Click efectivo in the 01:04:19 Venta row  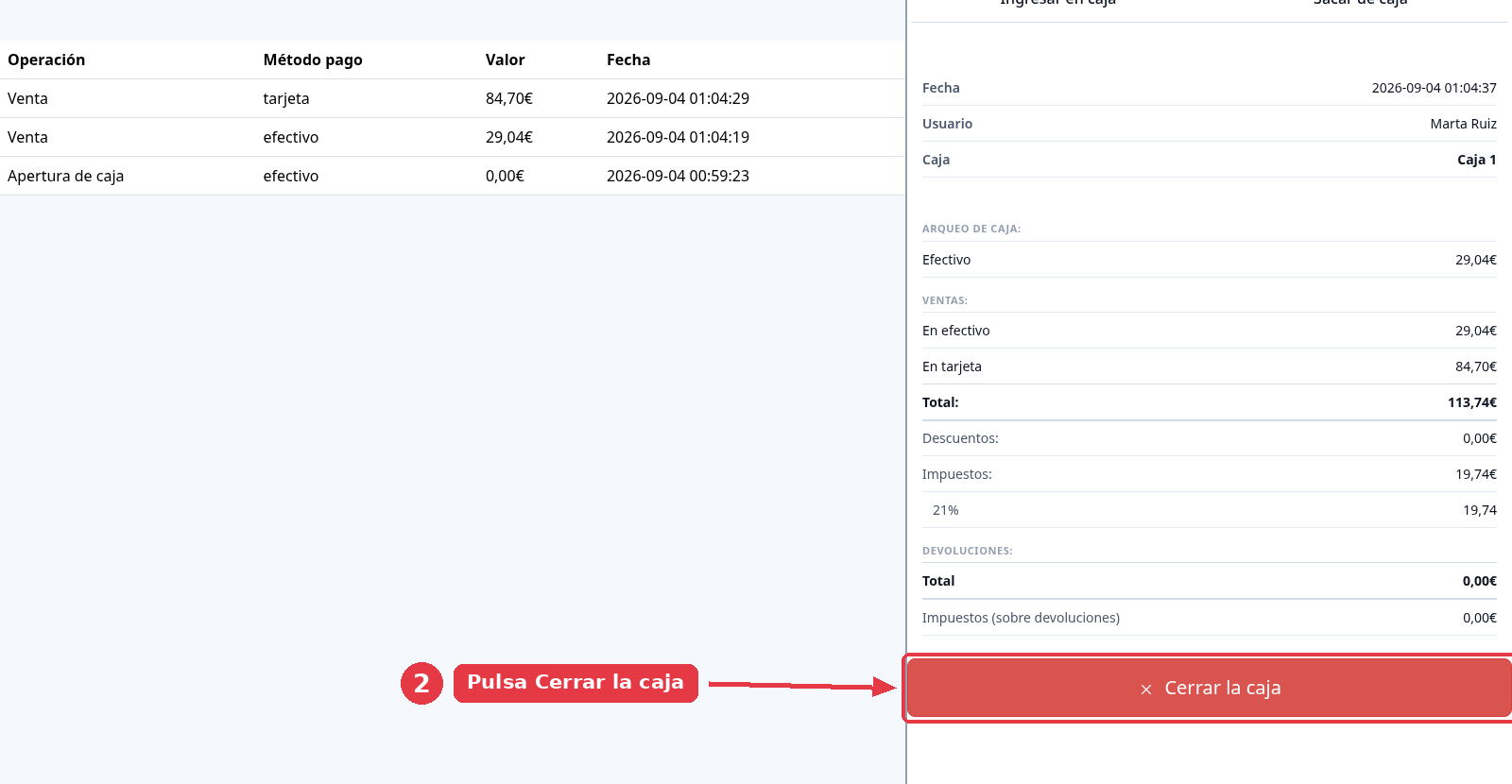291,137
